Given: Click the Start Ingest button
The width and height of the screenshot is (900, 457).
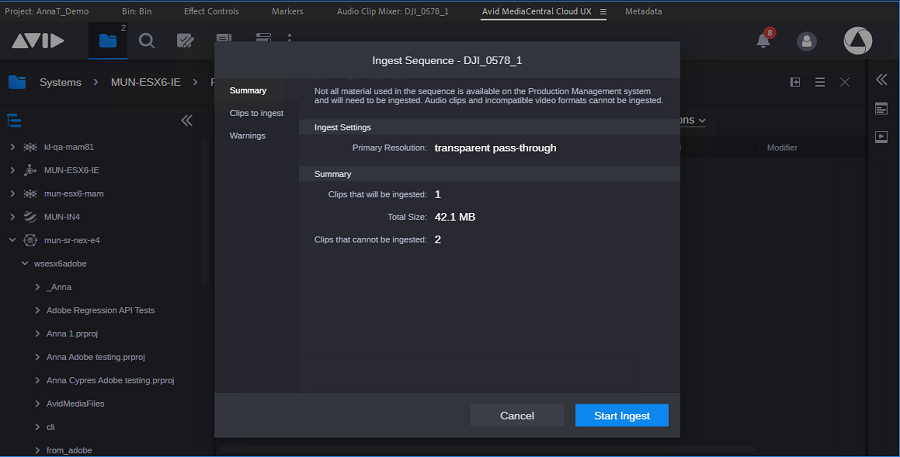Looking at the screenshot, I should click(x=622, y=416).
